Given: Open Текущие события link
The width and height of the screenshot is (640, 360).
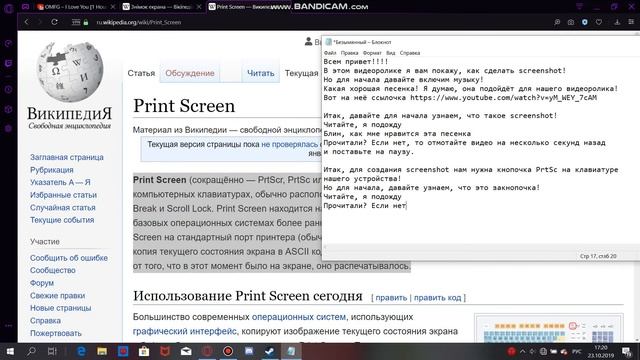Looking at the screenshot, I should pos(62,220).
